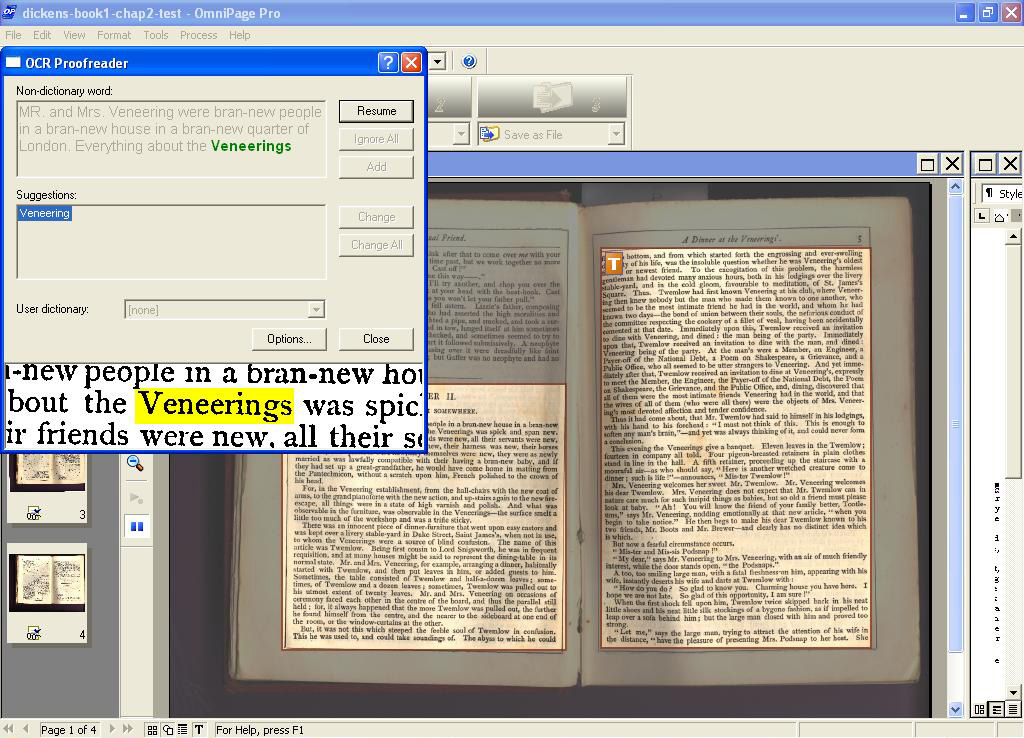Screen dimensions: 1024x738
Task: Click text editor scrollbar down arrow
Action: (x=1013, y=692)
